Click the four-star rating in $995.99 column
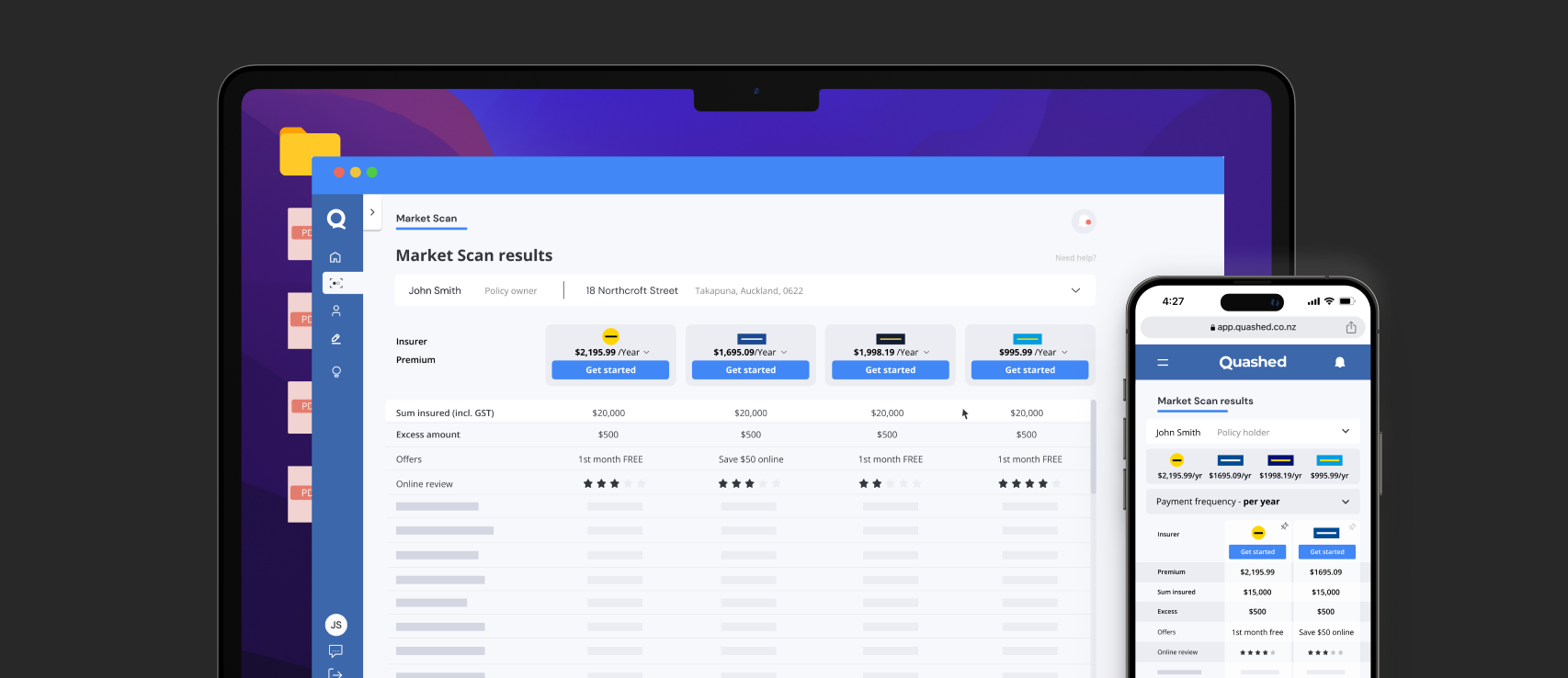The width and height of the screenshot is (1568, 678). click(1029, 484)
